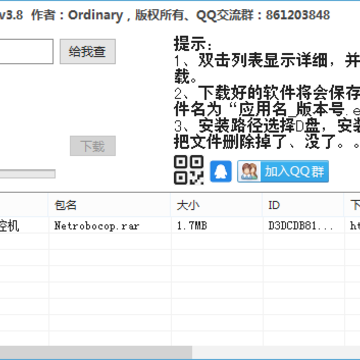Focus the search text input field
360x360 pixels.
pos(26,51)
